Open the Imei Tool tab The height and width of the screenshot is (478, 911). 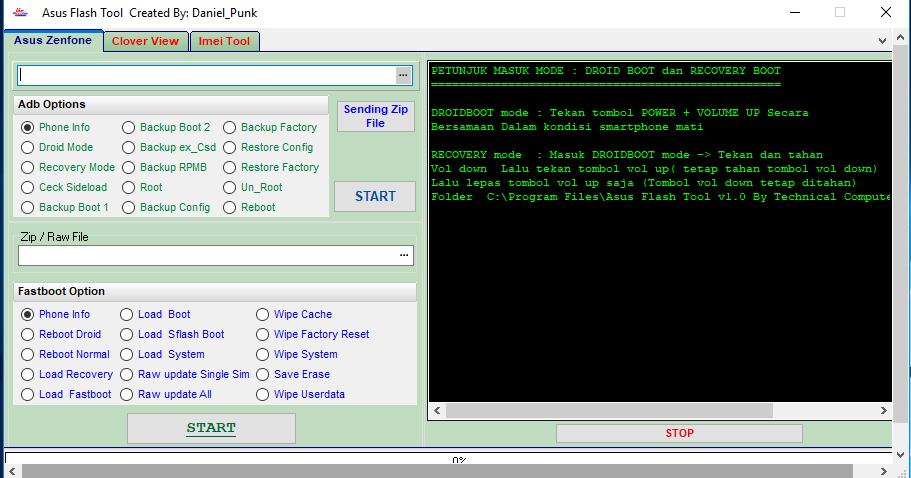pos(224,41)
